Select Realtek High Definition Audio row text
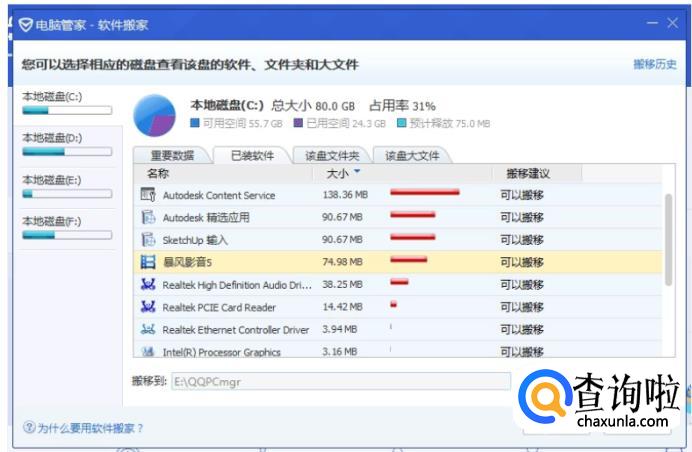The height and width of the screenshot is (452, 692). pos(237,285)
